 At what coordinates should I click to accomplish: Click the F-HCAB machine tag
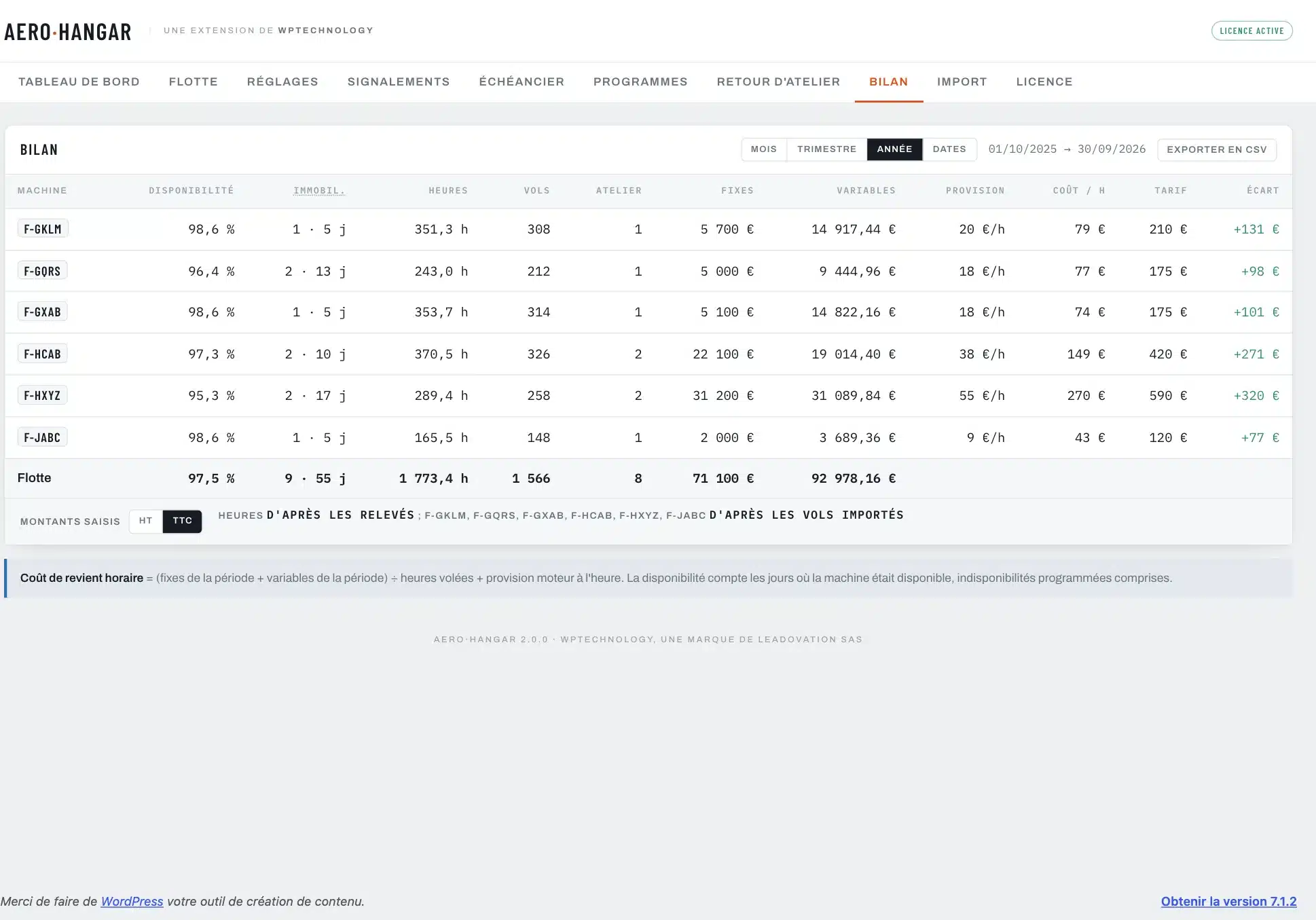[42, 354]
